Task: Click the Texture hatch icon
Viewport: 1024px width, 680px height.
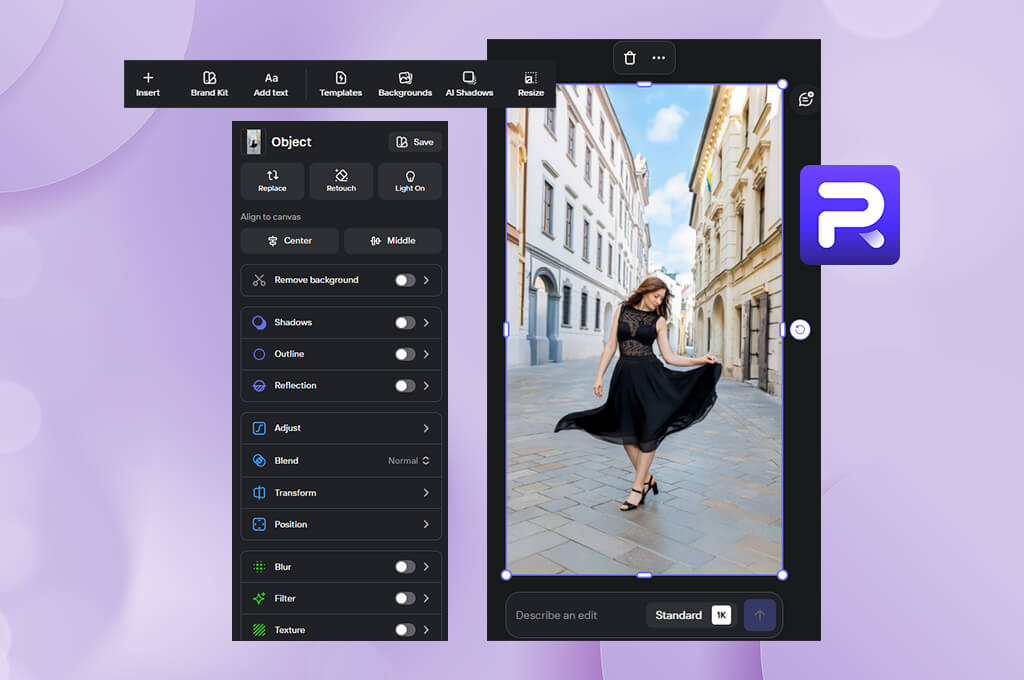Action: tap(259, 630)
